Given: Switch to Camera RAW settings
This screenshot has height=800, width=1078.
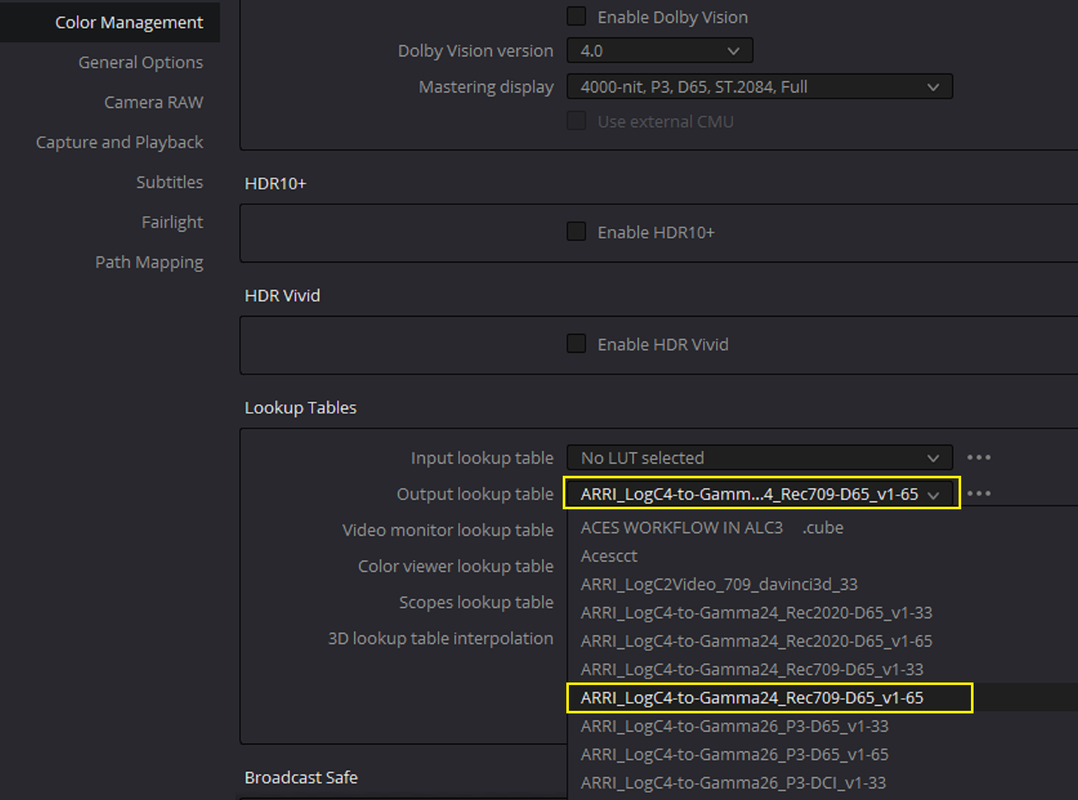Looking at the screenshot, I should [153, 102].
